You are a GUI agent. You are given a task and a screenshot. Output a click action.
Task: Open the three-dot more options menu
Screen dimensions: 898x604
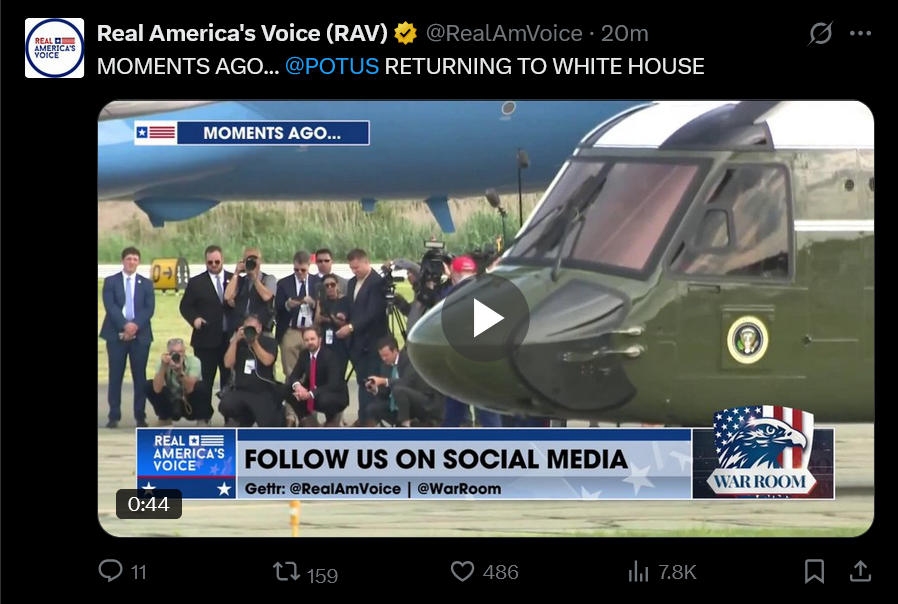(x=860, y=33)
